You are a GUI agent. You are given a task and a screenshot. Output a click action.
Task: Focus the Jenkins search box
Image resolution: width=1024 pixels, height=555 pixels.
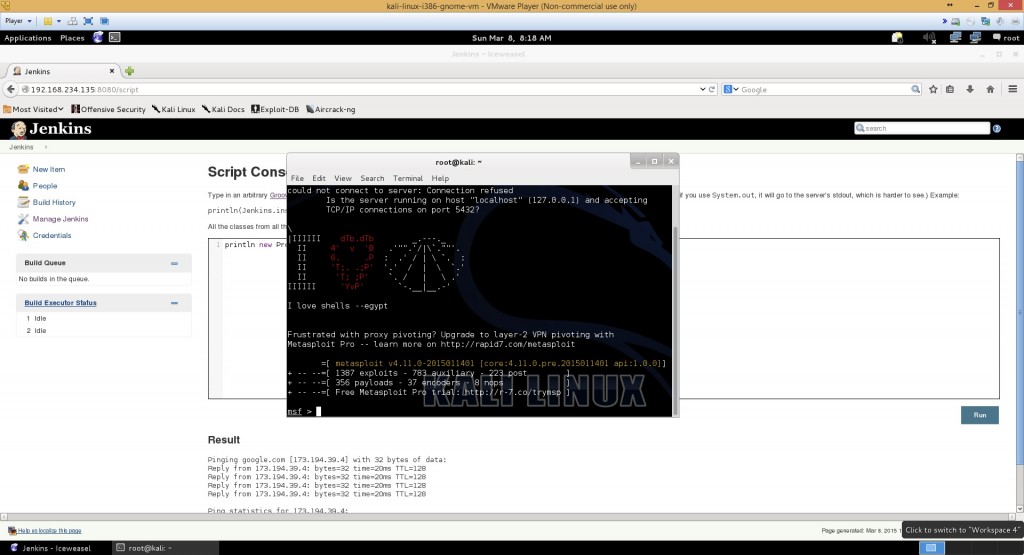point(921,129)
